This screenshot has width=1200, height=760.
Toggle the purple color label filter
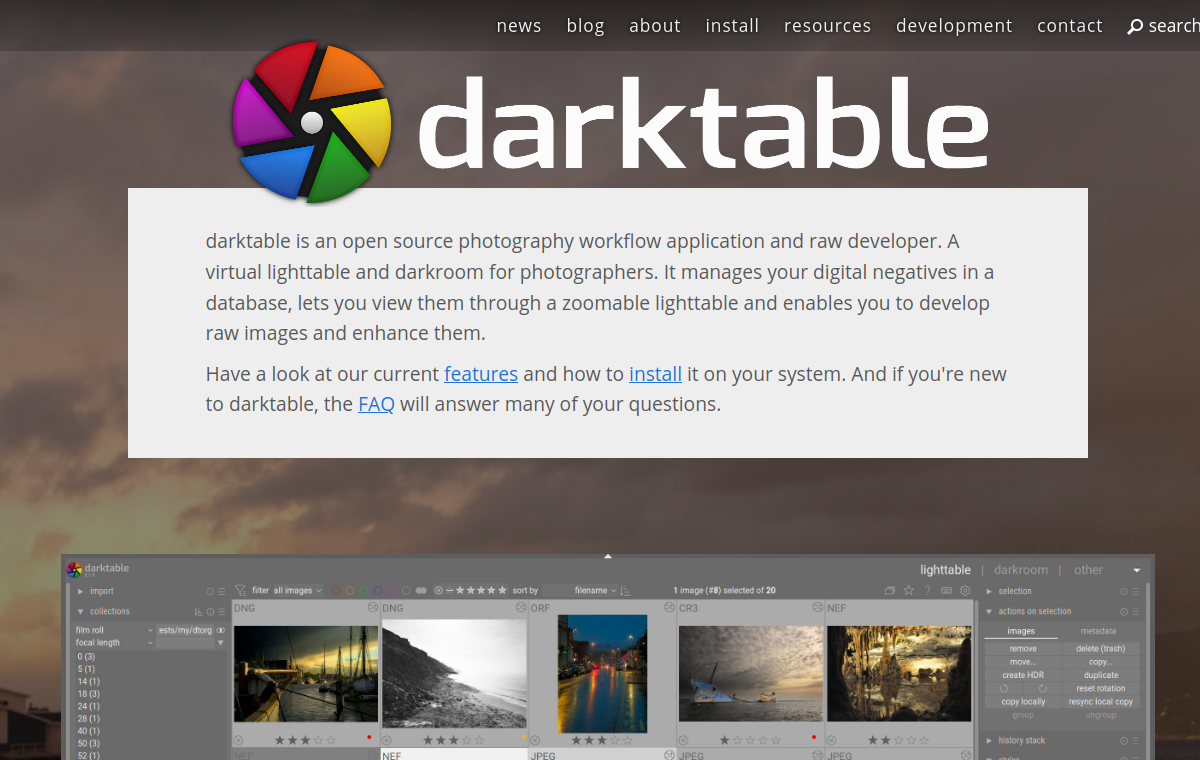tap(391, 591)
